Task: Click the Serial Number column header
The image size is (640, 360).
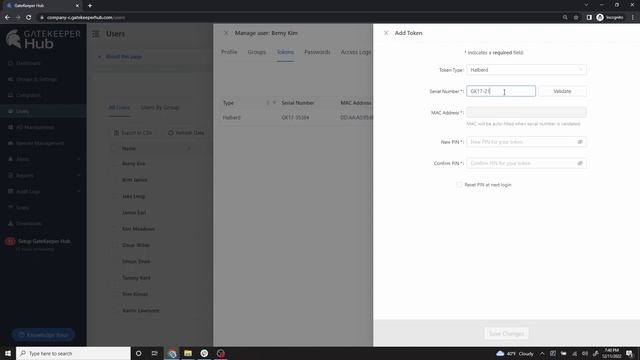Action: click(x=298, y=103)
